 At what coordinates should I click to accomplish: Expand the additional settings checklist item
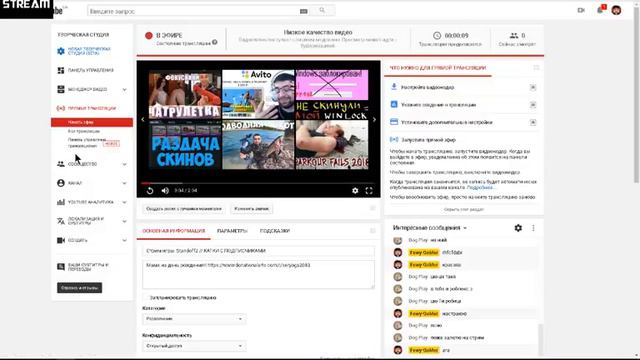pyautogui.click(x=533, y=122)
